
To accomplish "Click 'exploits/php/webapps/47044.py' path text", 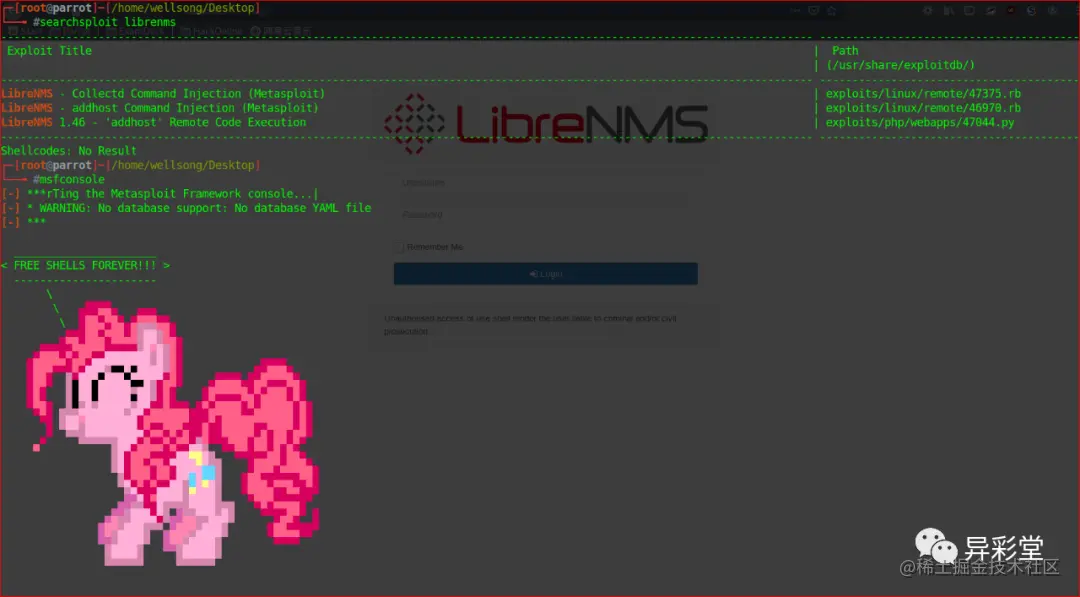I will coord(920,123).
